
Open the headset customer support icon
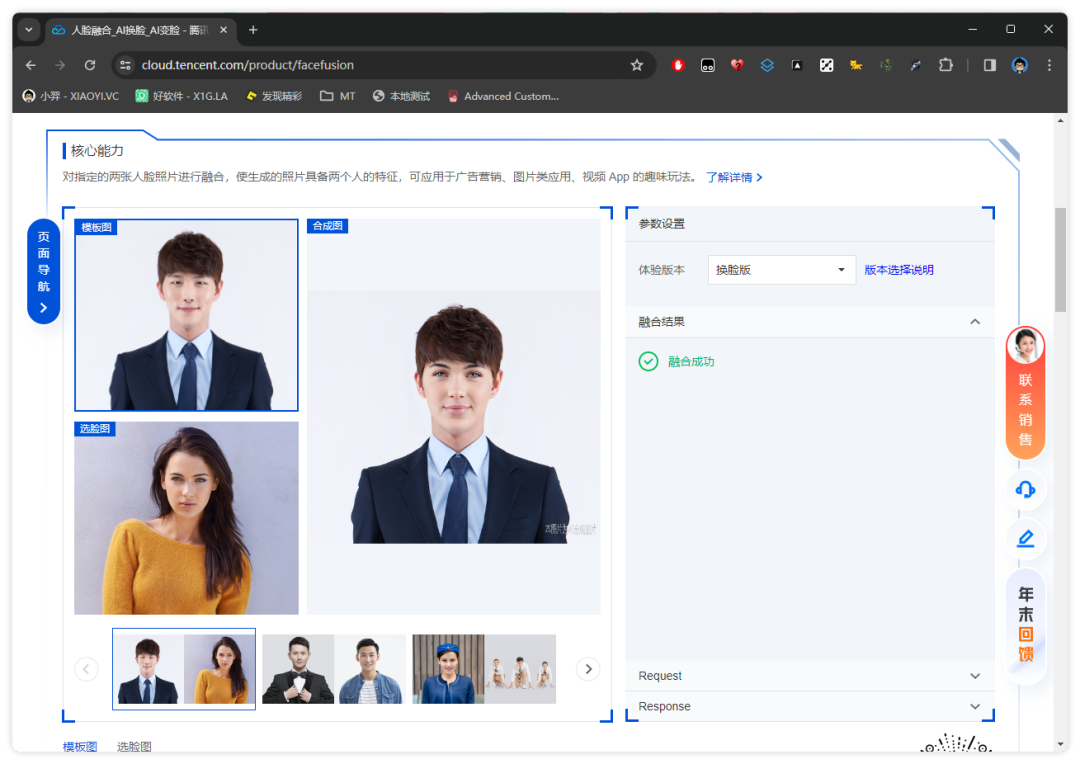(x=1026, y=490)
